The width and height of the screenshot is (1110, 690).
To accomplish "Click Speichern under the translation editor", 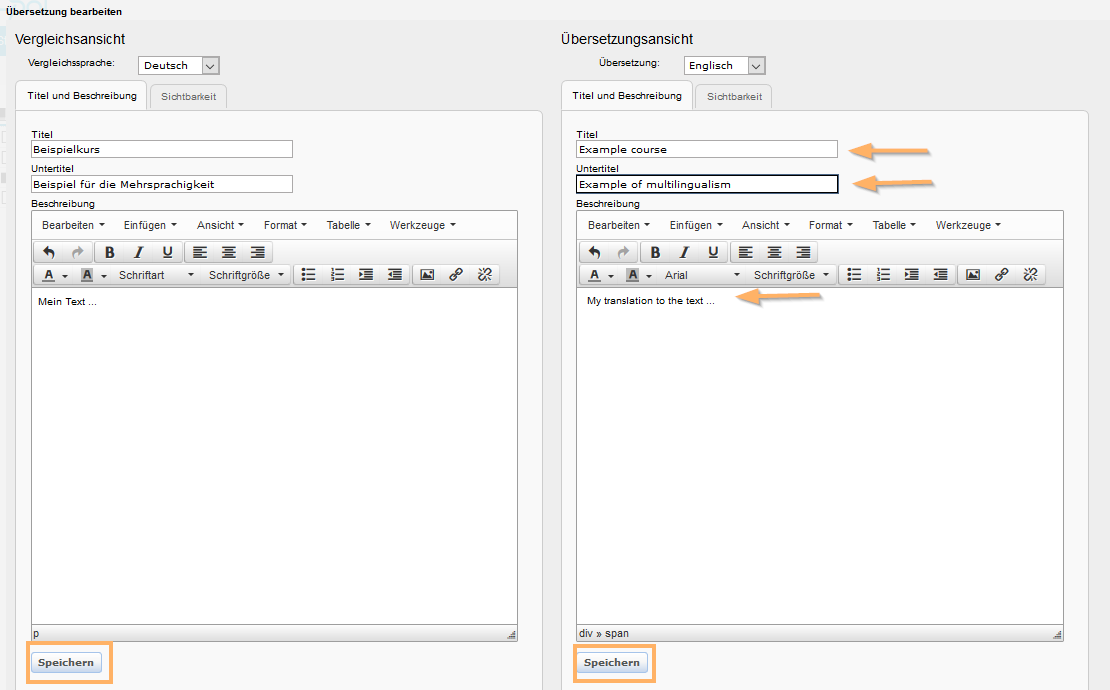I will (611, 663).
